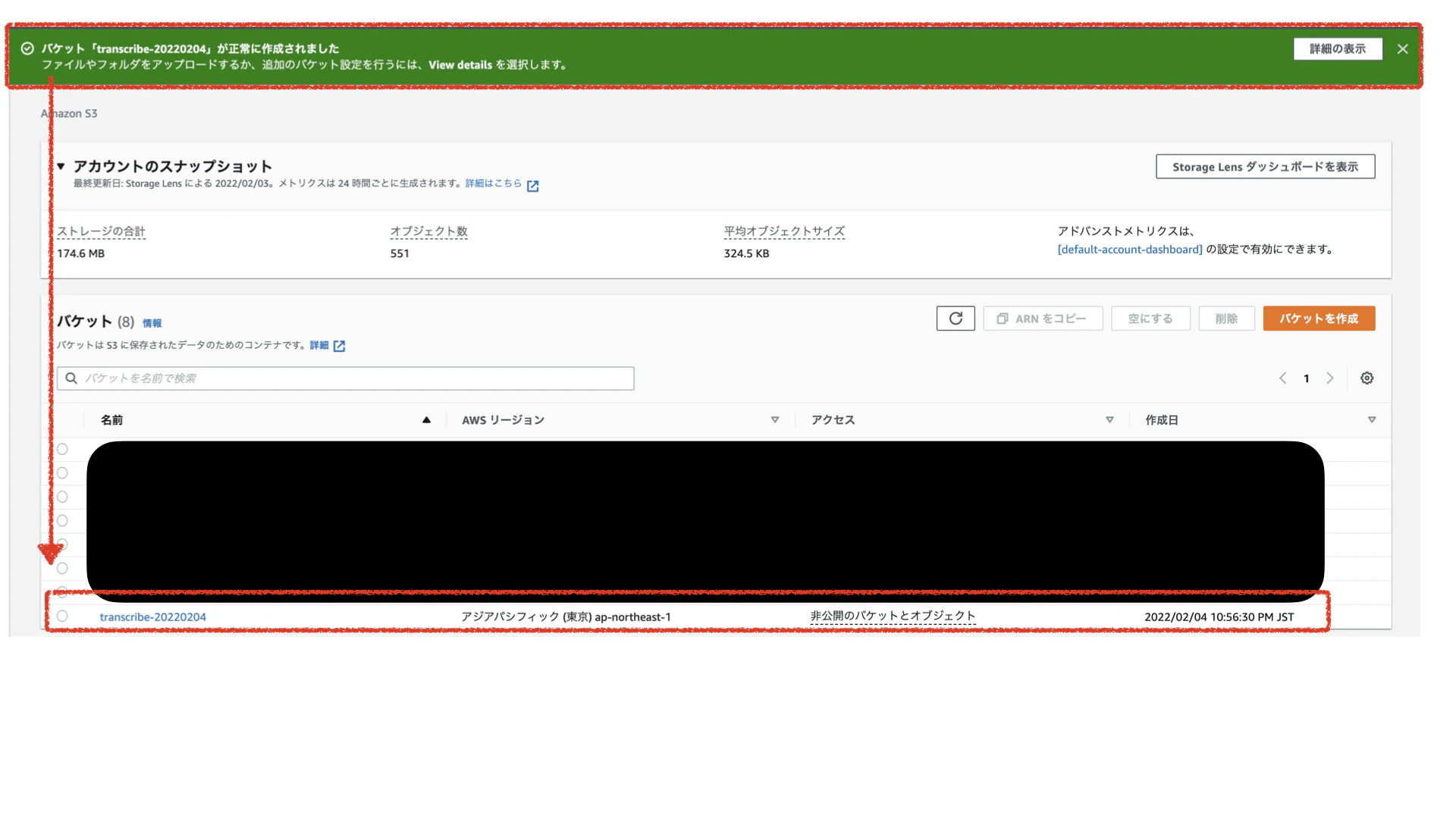The height and width of the screenshot is (819, 1456).
Task: Open external link icon beside 詳細はこちら
Action: [x=533, y=186]
